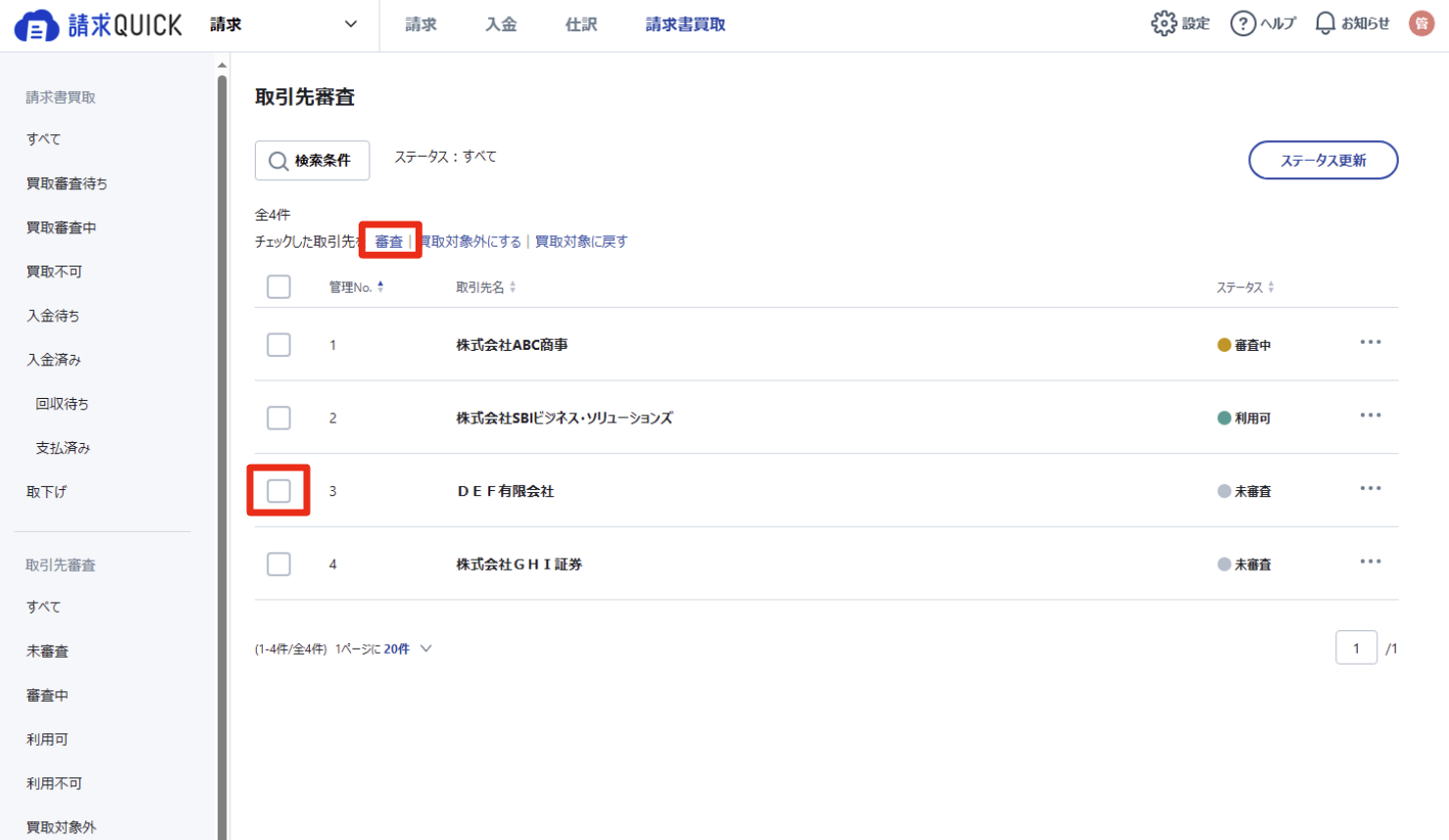The width and height of the screenshot is (1449, 840).
Task: Open row menu for 株式会社SBIビジネス・ソリューションズ
Action: 1371,416
